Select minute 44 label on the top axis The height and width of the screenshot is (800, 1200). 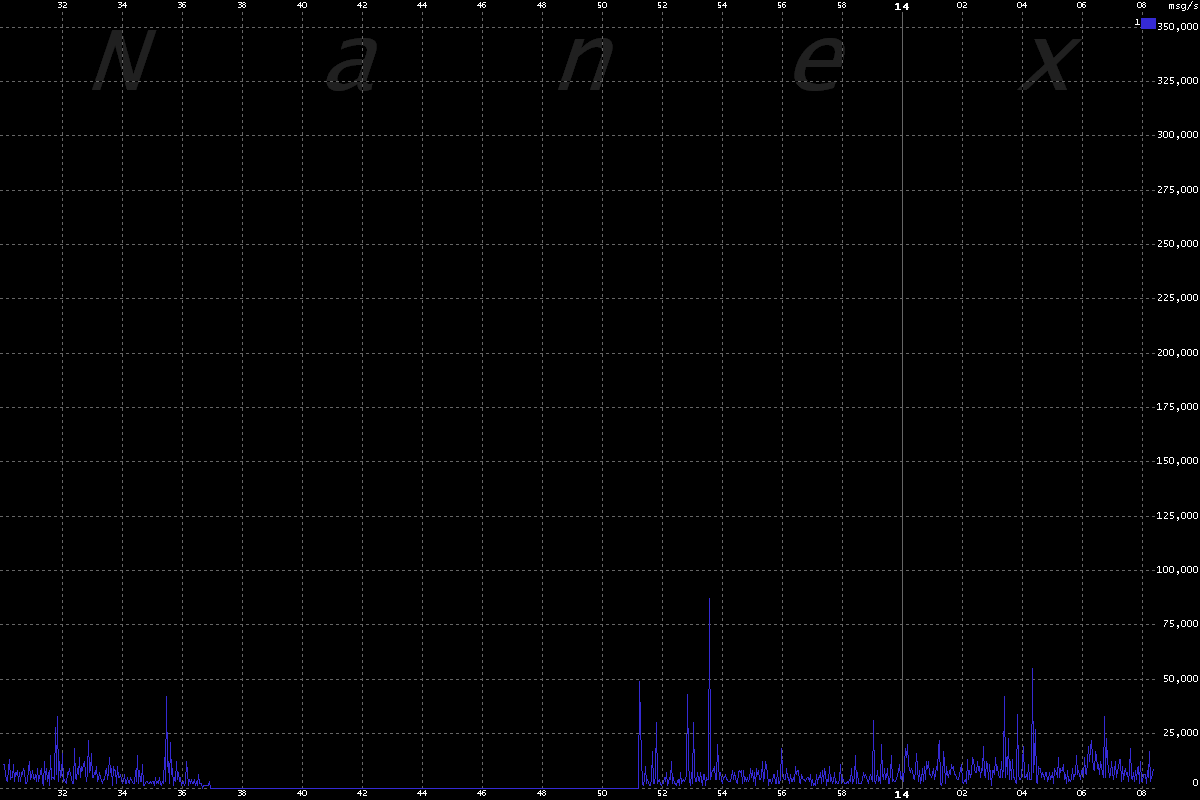click(x=422, y=5)
